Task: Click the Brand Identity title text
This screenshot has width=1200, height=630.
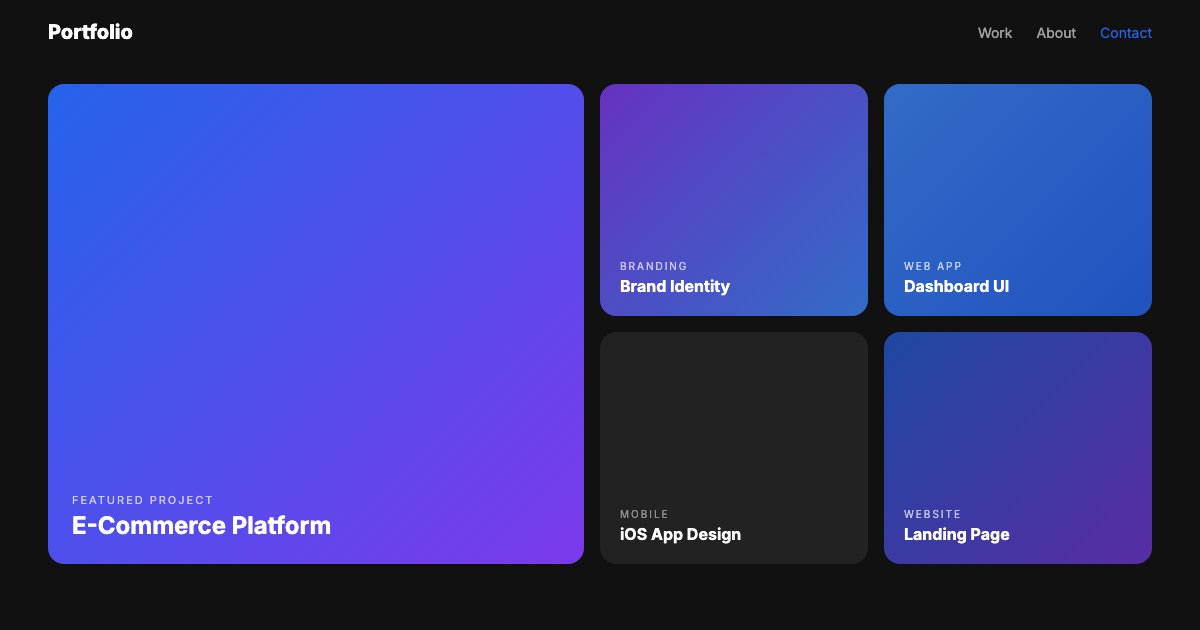Action: point(675,287)
